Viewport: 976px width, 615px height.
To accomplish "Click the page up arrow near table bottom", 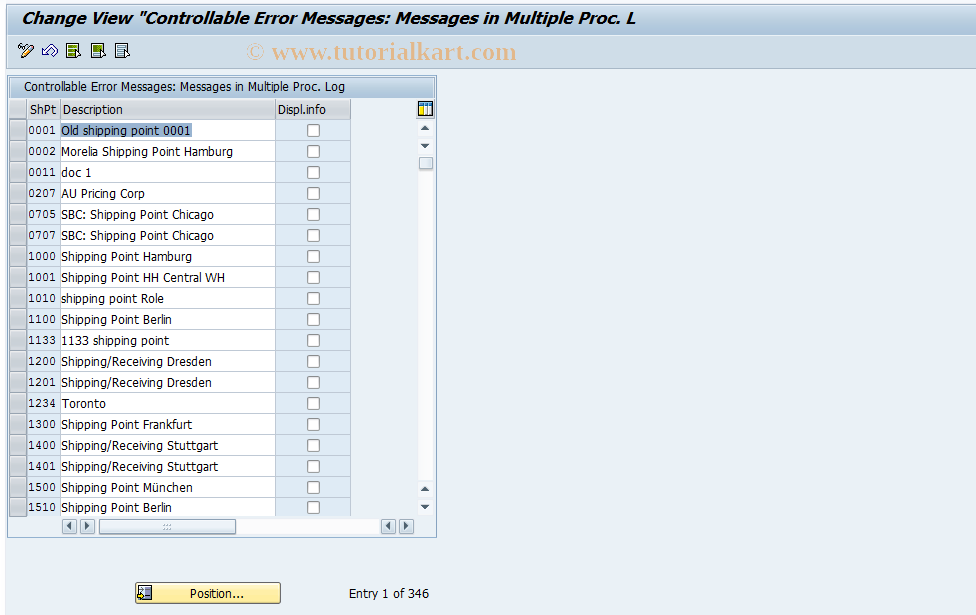I will (425, 489).
